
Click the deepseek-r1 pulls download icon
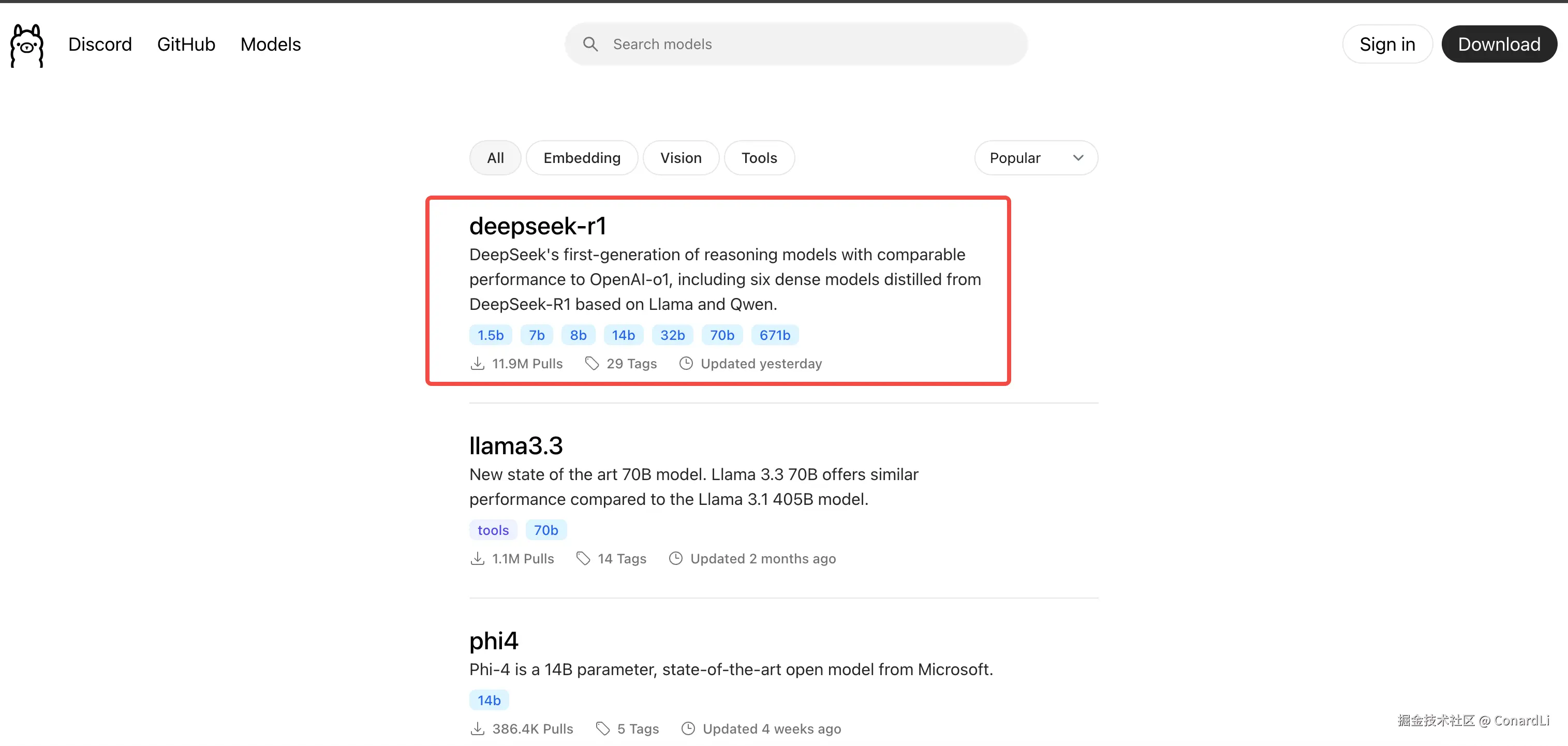coord(477,363)
